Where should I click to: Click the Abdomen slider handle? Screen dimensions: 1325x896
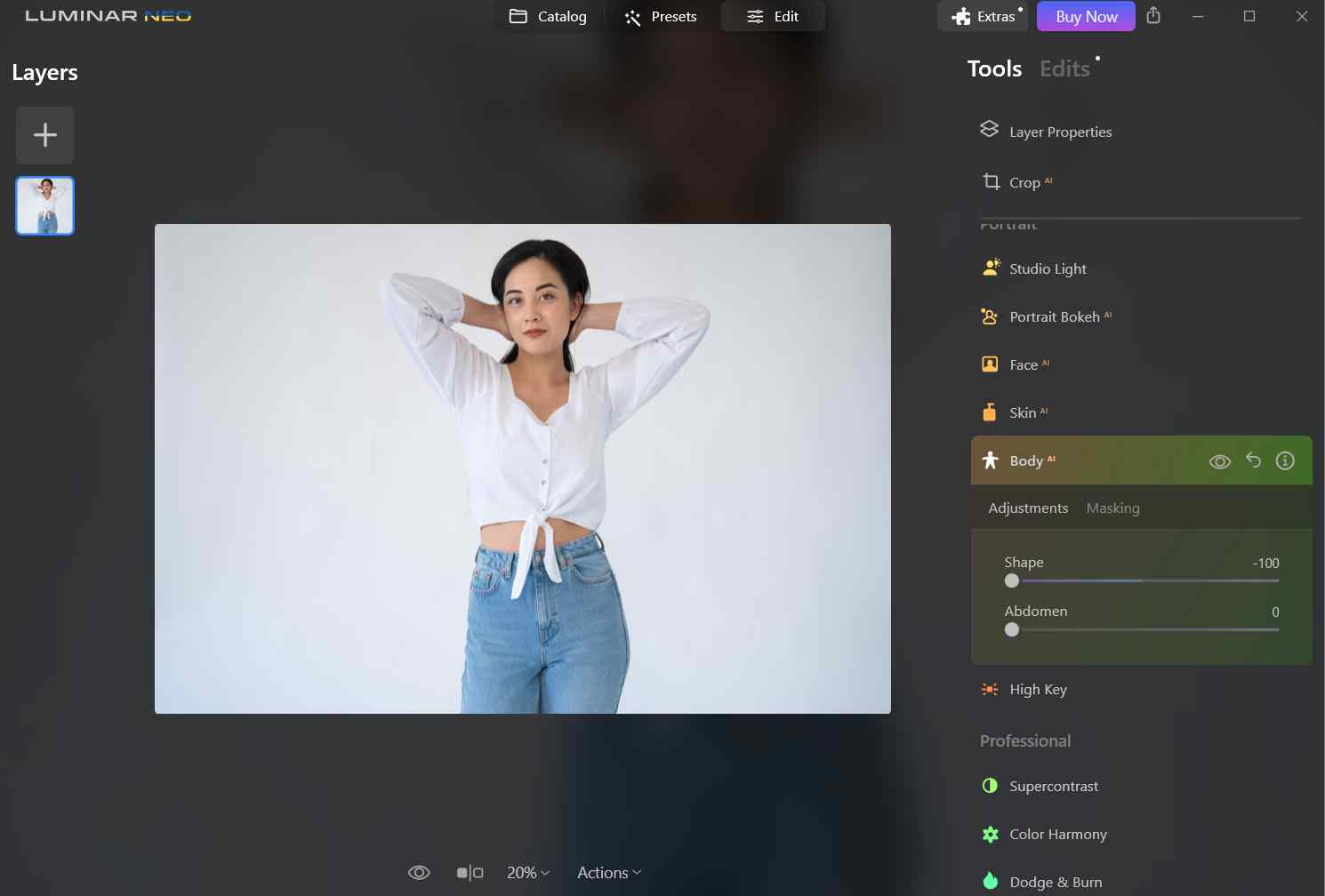click(x=1012, y=629)
